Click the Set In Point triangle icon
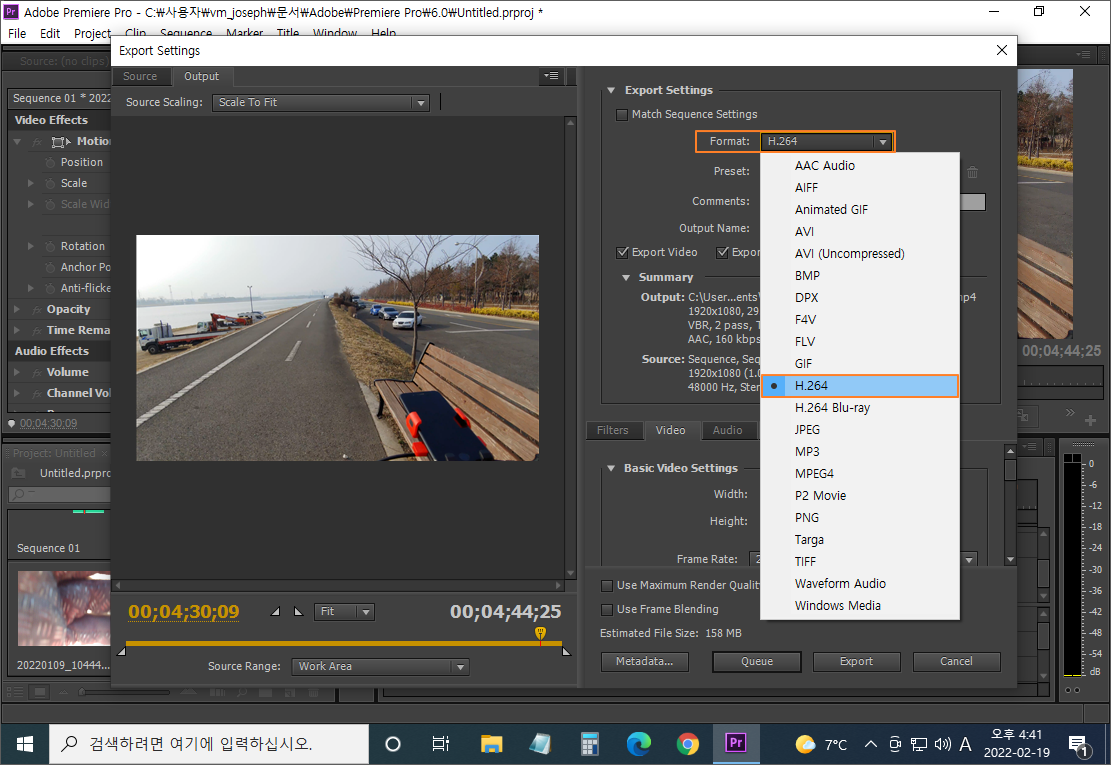 point(276,611)
